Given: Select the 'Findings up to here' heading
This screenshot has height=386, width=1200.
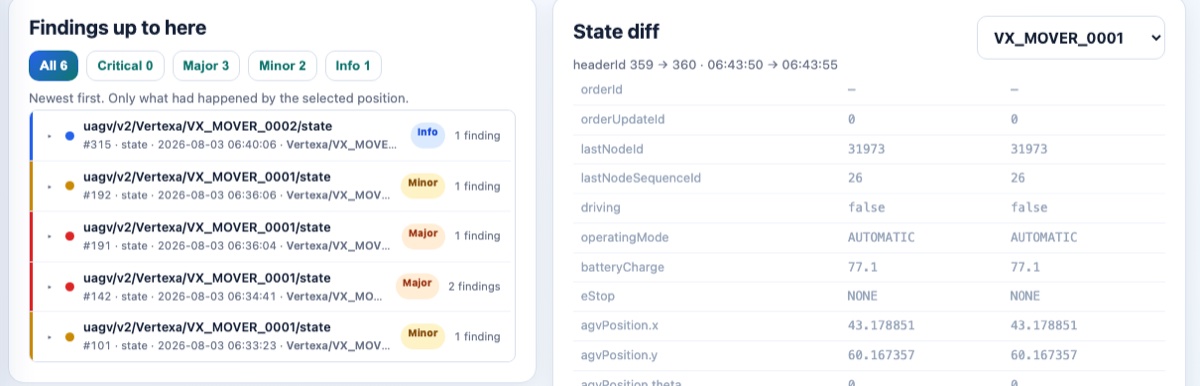Looking at the screenshot, I should click(118, 28).
